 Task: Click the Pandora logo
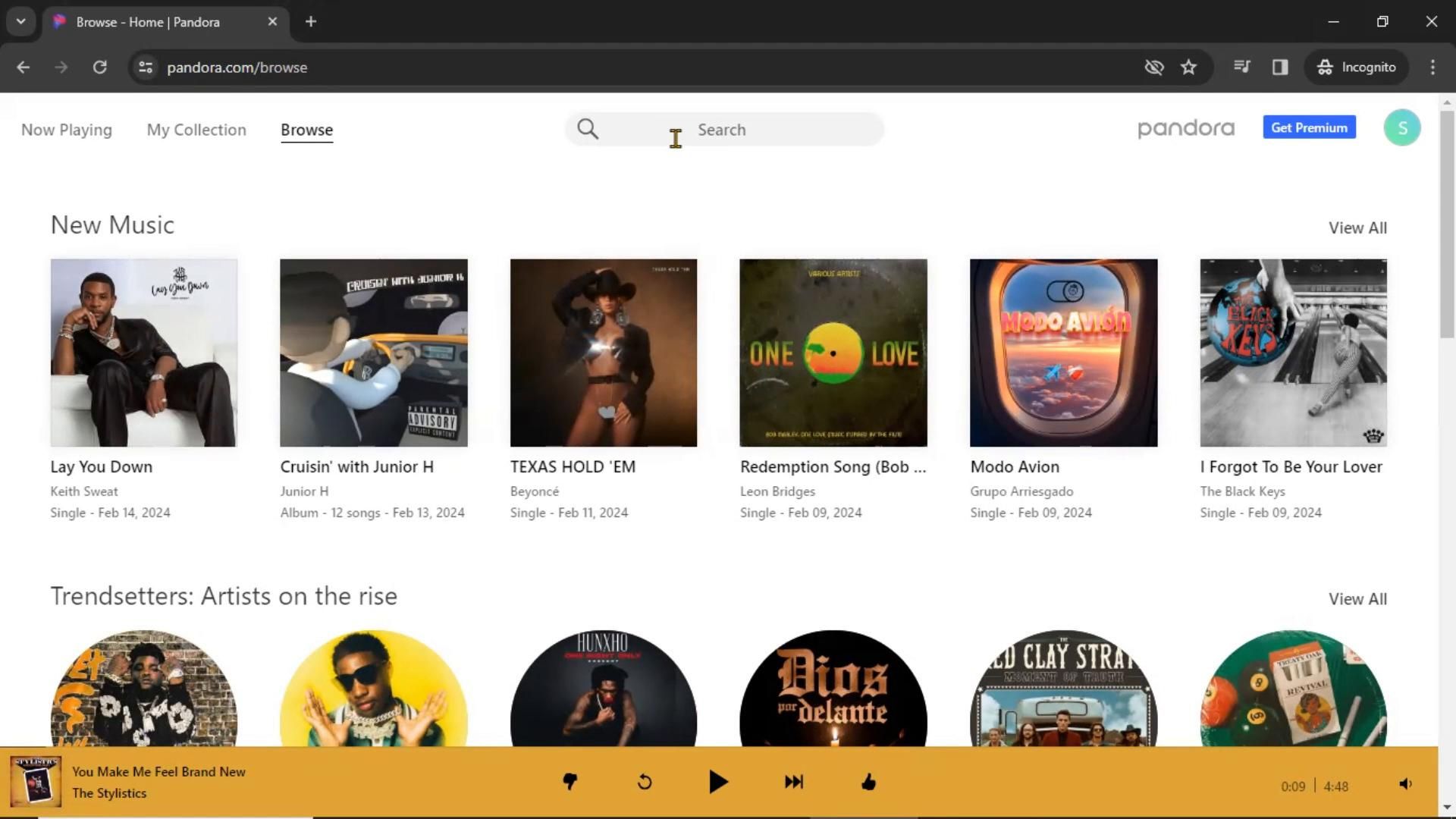[x=1186, y=129]
